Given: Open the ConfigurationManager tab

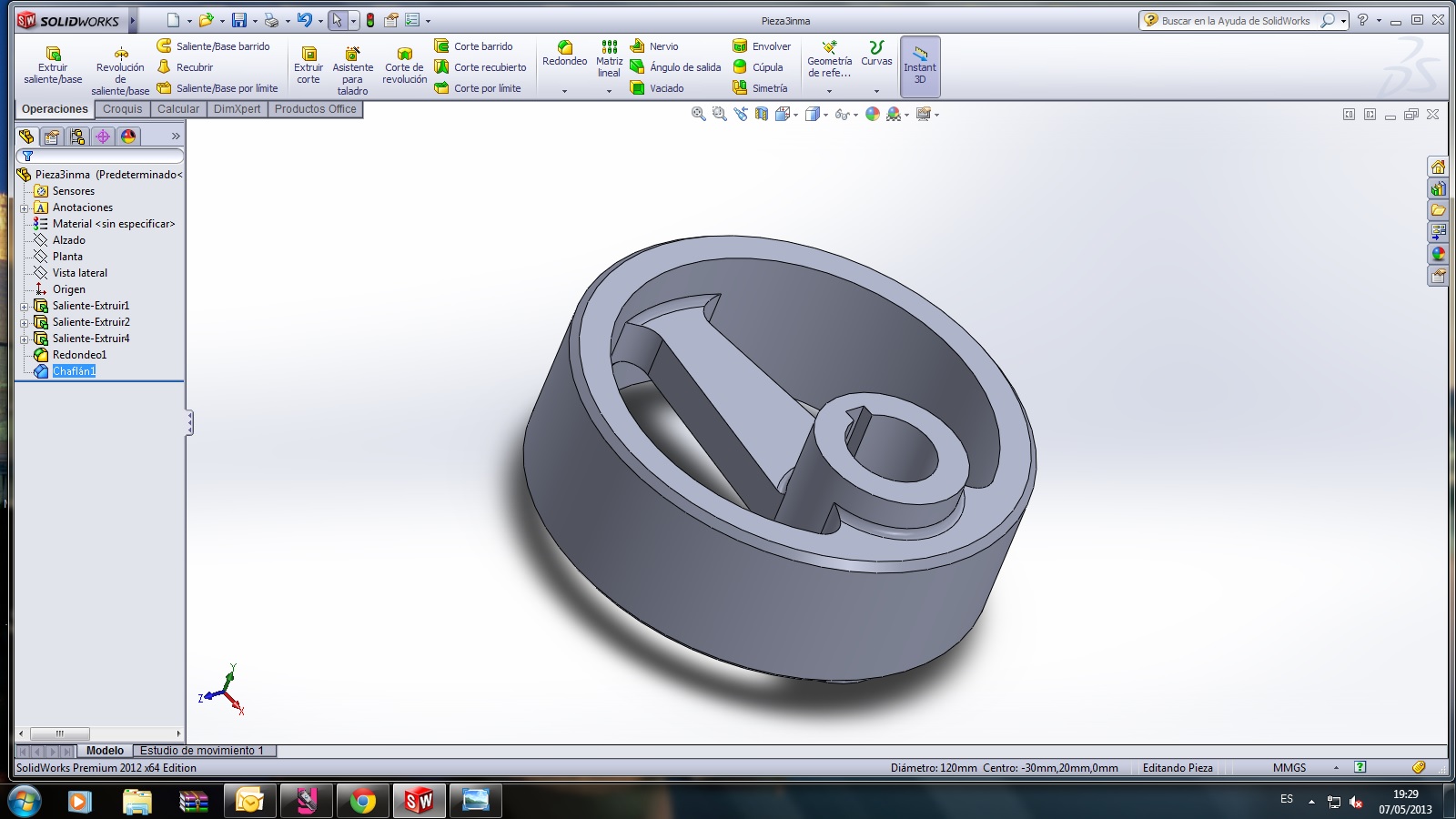Looking at the screenshot, I should point(77,136).
